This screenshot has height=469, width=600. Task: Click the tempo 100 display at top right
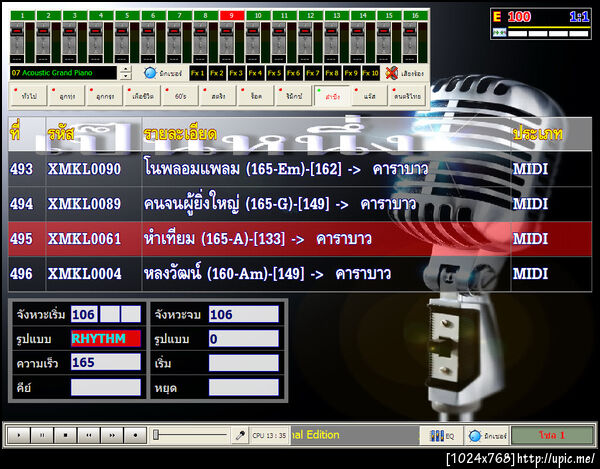pos(519,17)
